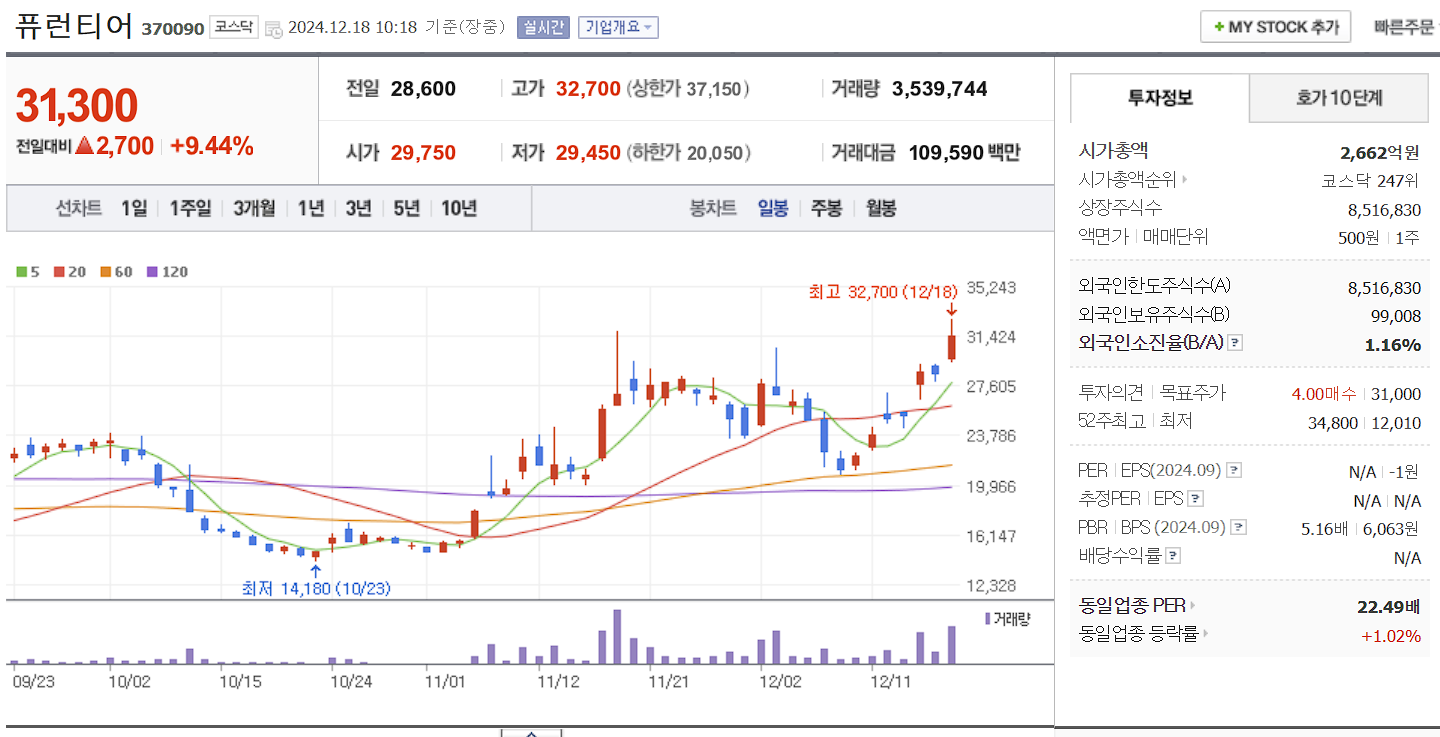Open the 추정PER EPS help tooltip
Screen dimensions: 1440x737
[x=1195, y=498]
